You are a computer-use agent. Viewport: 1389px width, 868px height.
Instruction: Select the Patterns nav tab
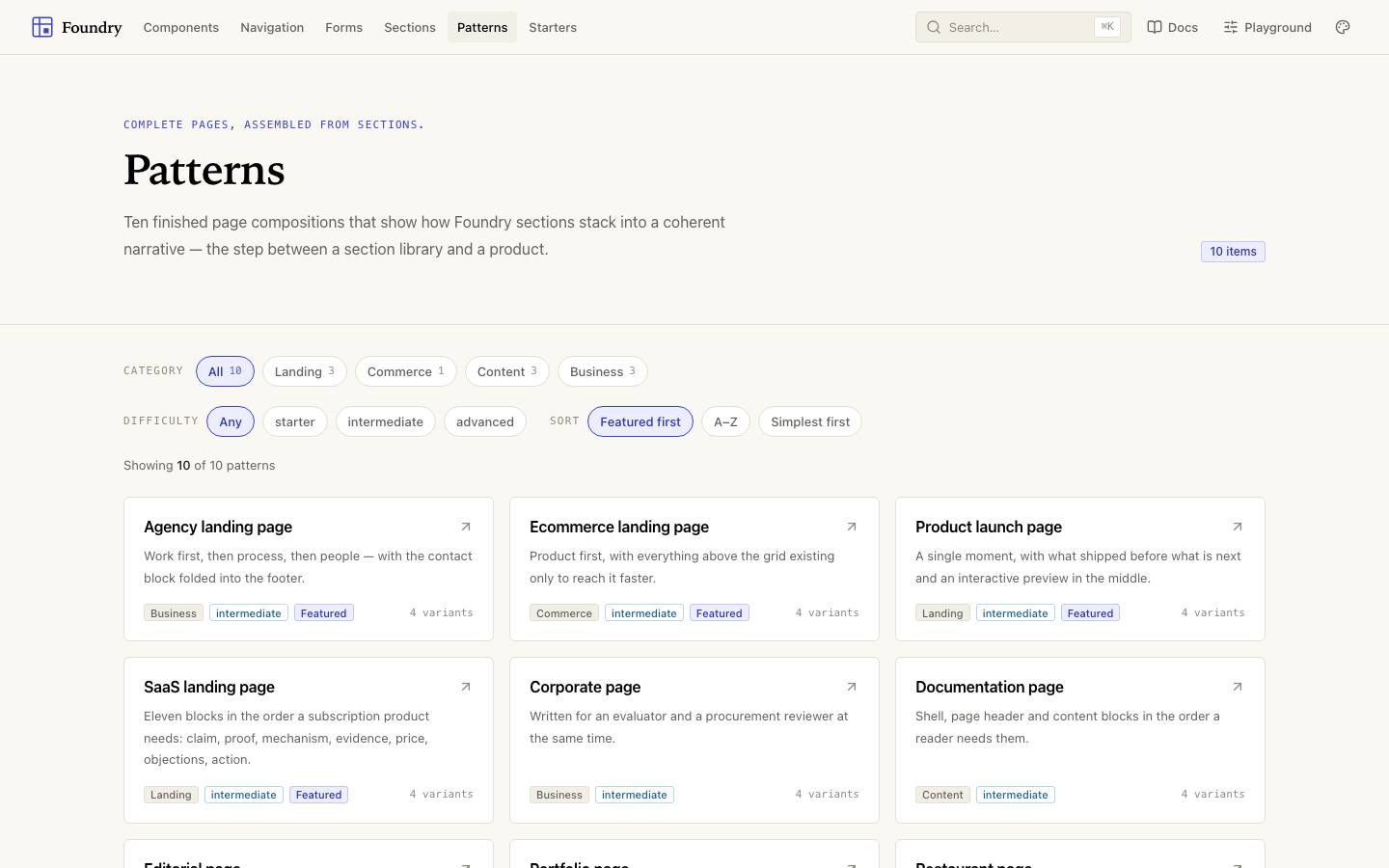482,27
